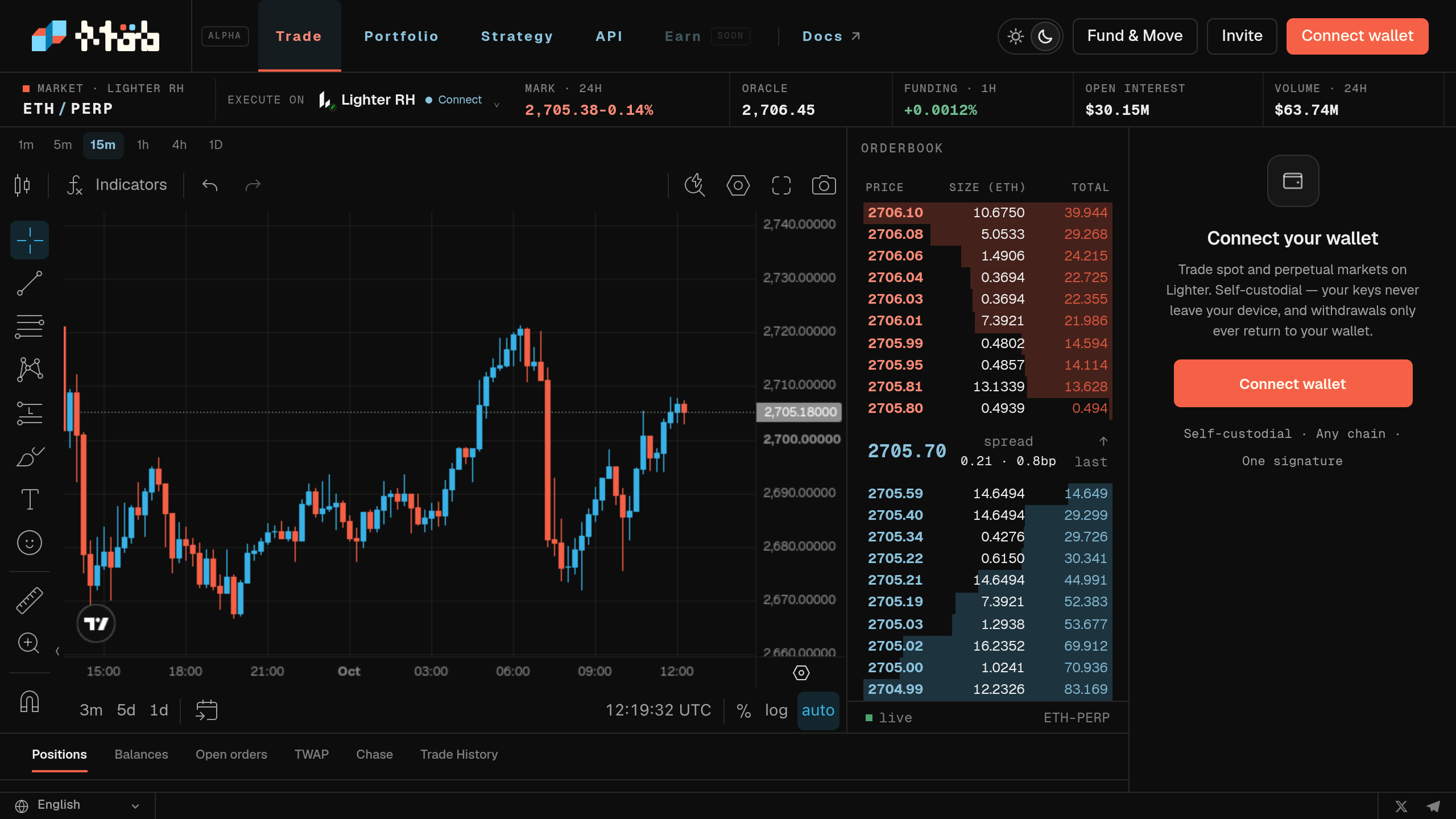Open go-to-date calendar icon
The image size is (1456, 819).
pyautogui.click(x=206, y=710)
